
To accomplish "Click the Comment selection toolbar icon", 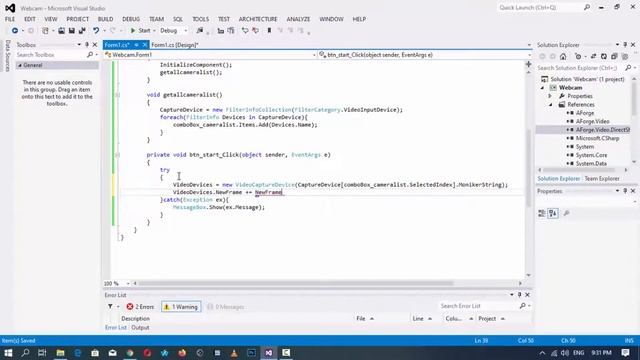I will pyautogui.click(x=245, y=31).
